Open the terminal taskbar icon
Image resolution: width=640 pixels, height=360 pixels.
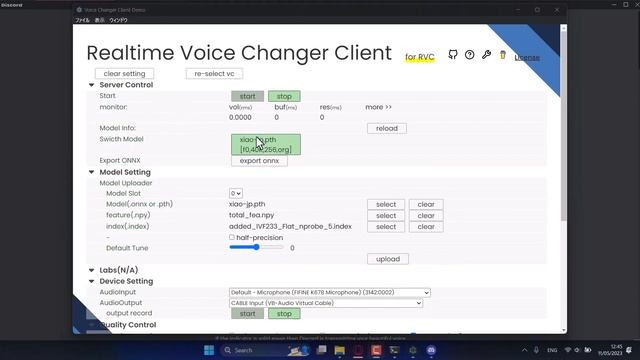pos(394,350)
